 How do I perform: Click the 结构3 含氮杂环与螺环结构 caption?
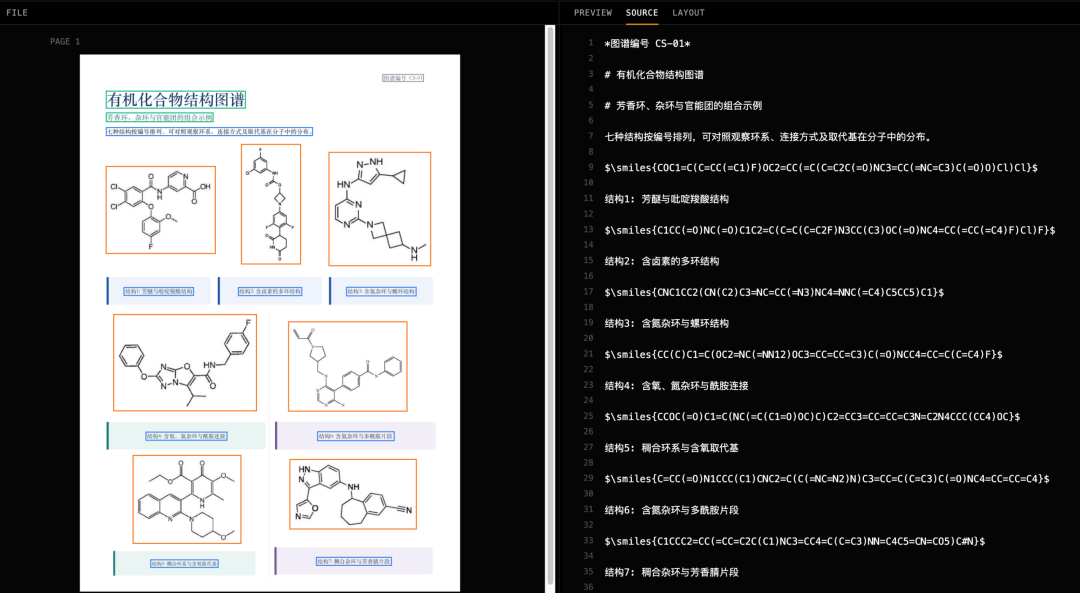coord(381,291)
